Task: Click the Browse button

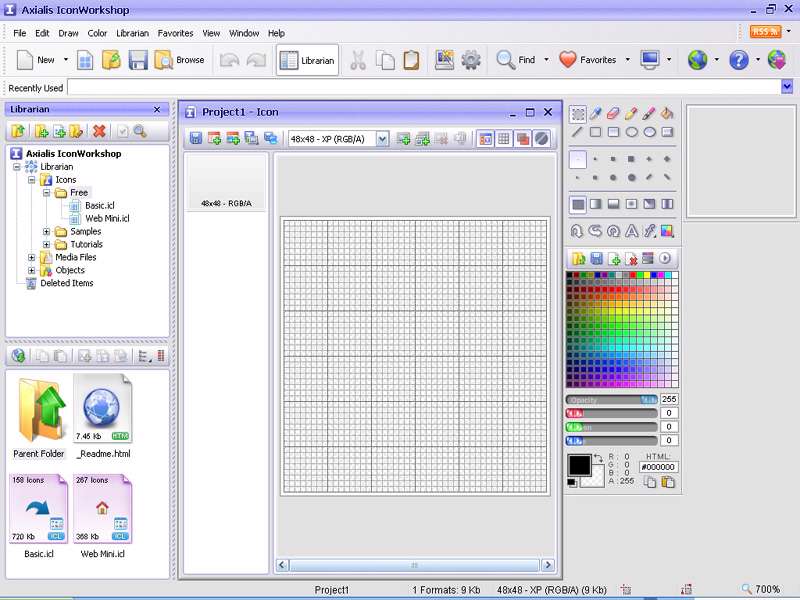Action: (x=179, y=60)
